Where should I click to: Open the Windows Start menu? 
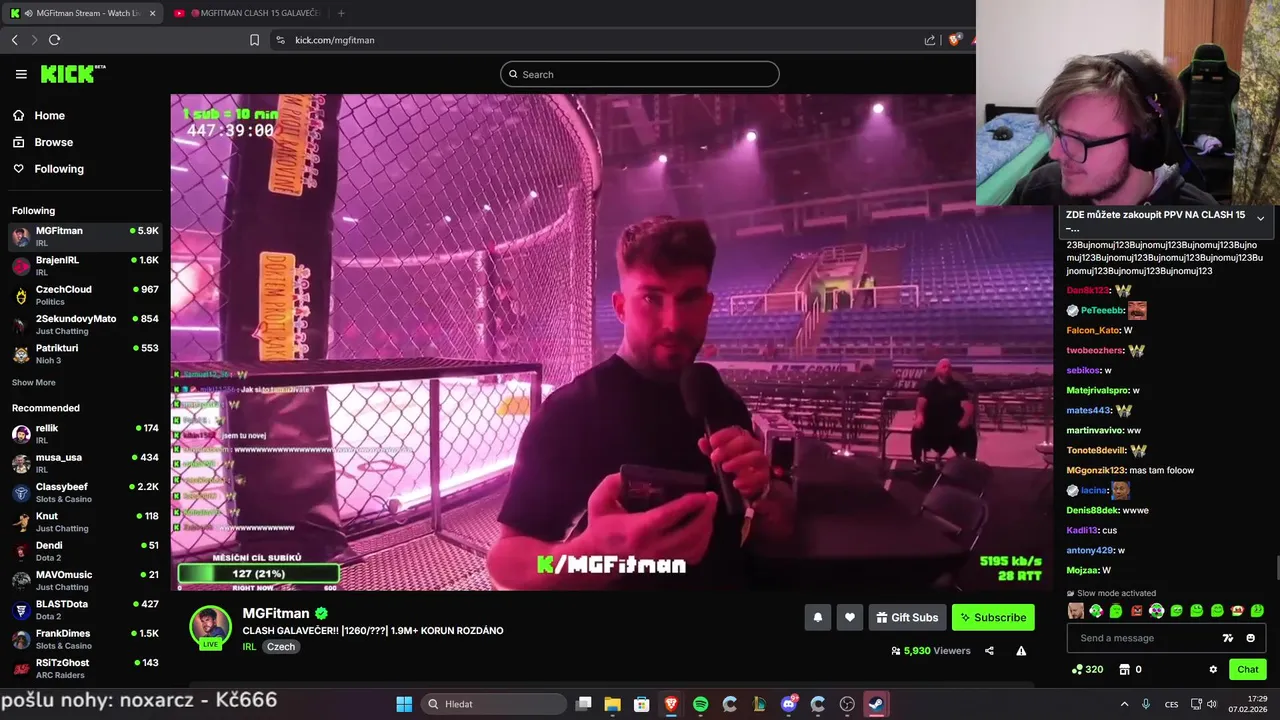pyautogui.click(x=404, y=704)
